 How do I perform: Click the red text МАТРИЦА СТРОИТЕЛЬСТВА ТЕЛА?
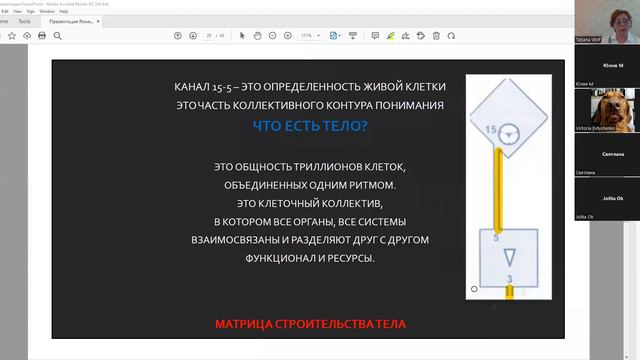pyautogui.click(x=311, y=324)
